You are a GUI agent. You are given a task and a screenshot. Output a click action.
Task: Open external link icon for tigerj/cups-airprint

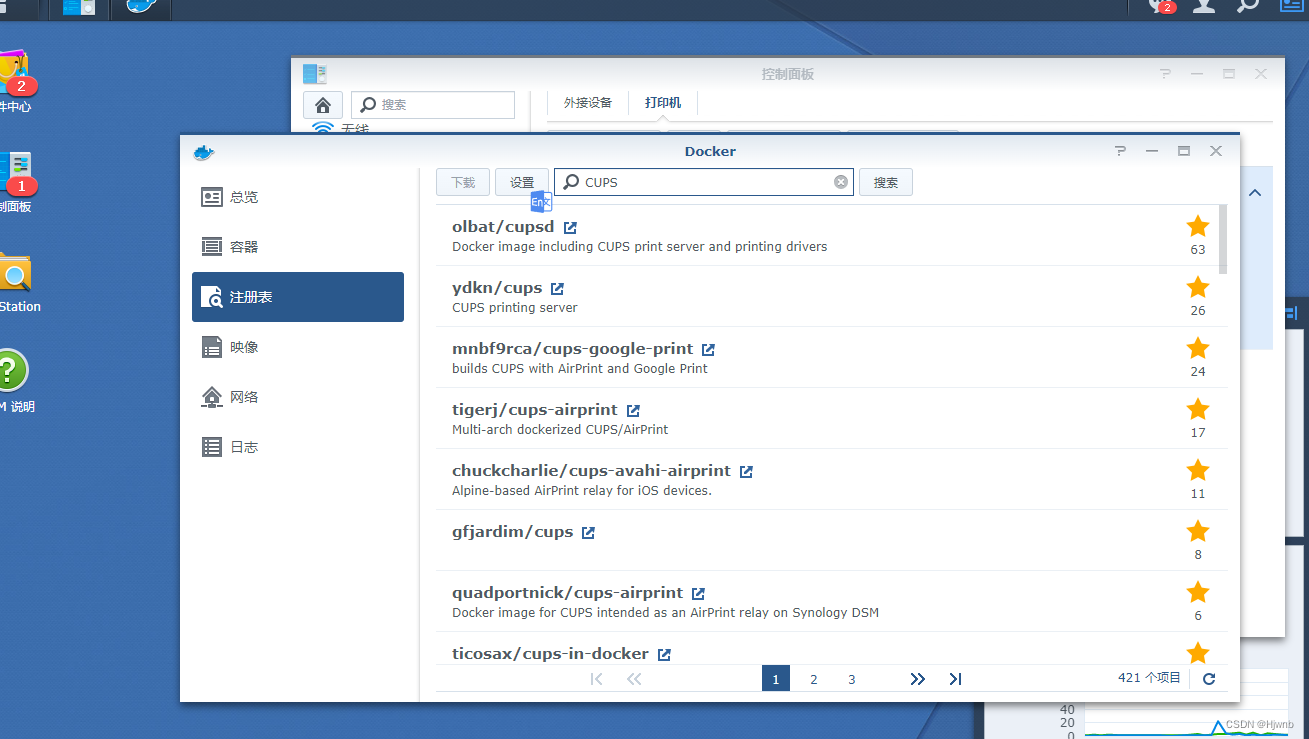(634, 411)
